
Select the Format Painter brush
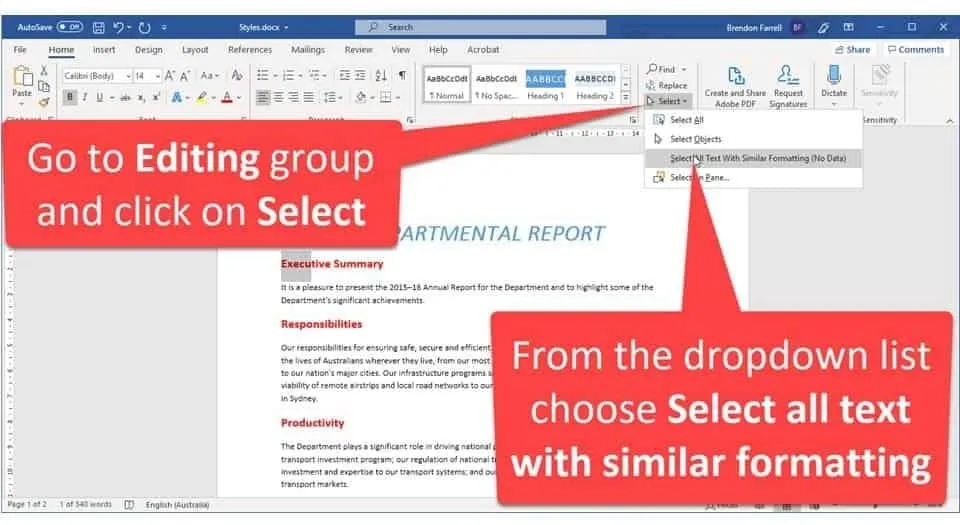click(43, 102)
